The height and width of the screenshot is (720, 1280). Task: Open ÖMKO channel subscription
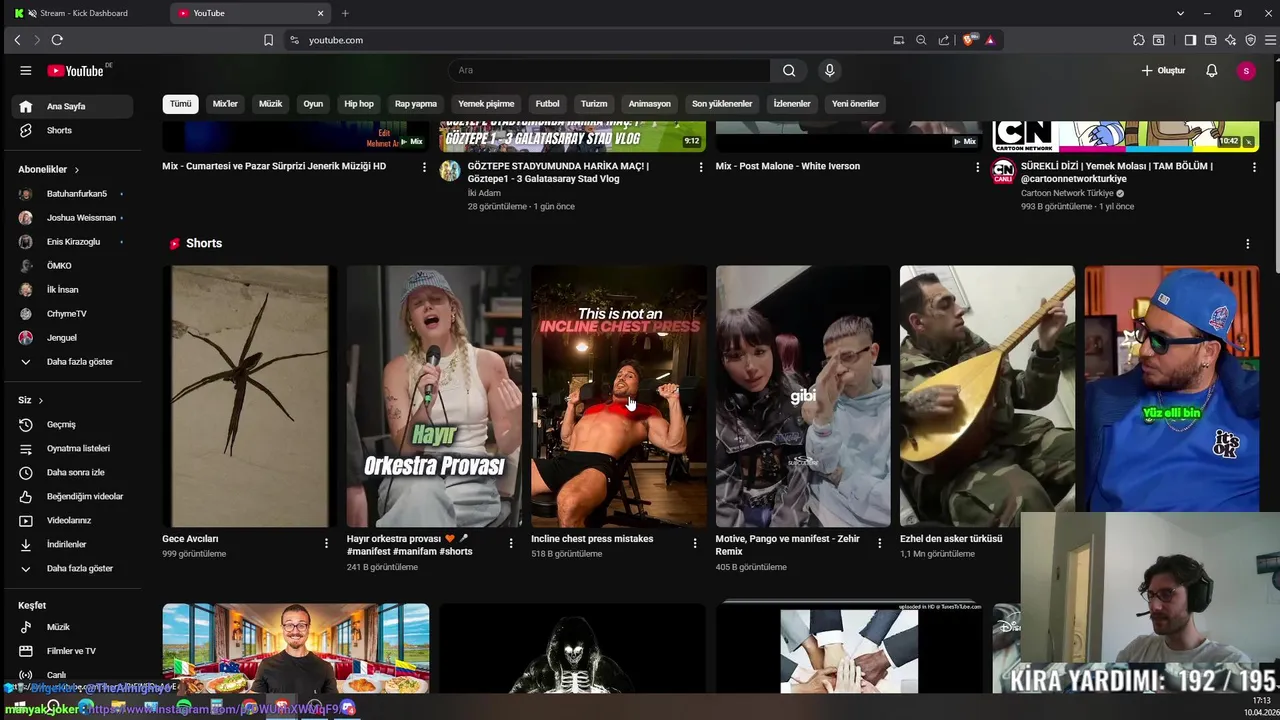[x=74, y=266]
